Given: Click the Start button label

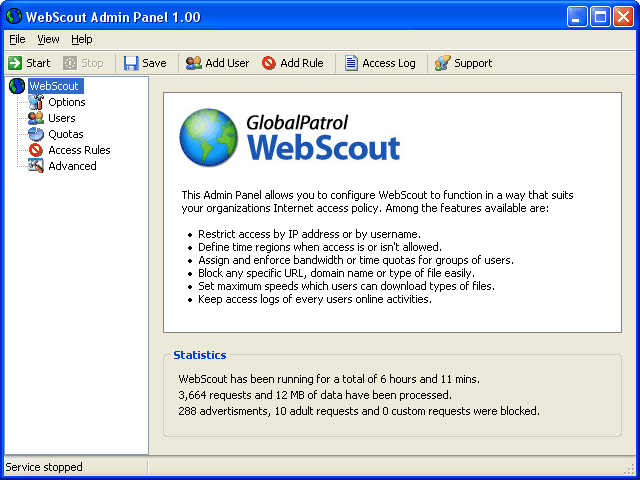Looking at the screenshot, I should click(38, 63).
